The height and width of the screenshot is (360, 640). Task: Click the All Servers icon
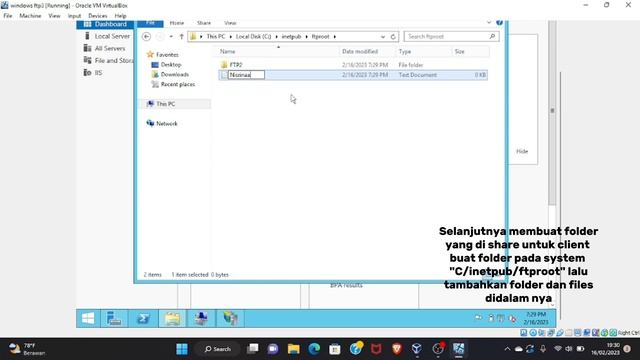tap(87, 48)
